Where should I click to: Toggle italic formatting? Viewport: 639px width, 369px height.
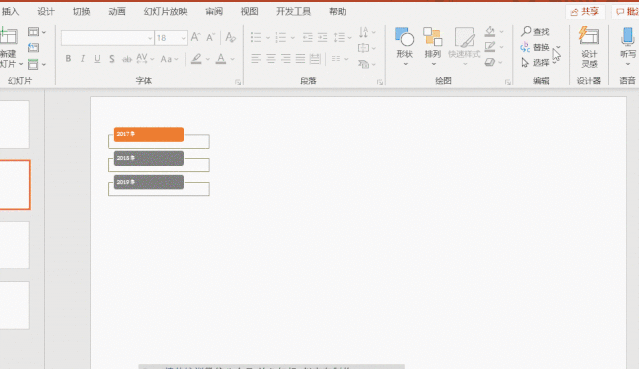point(83,59)
